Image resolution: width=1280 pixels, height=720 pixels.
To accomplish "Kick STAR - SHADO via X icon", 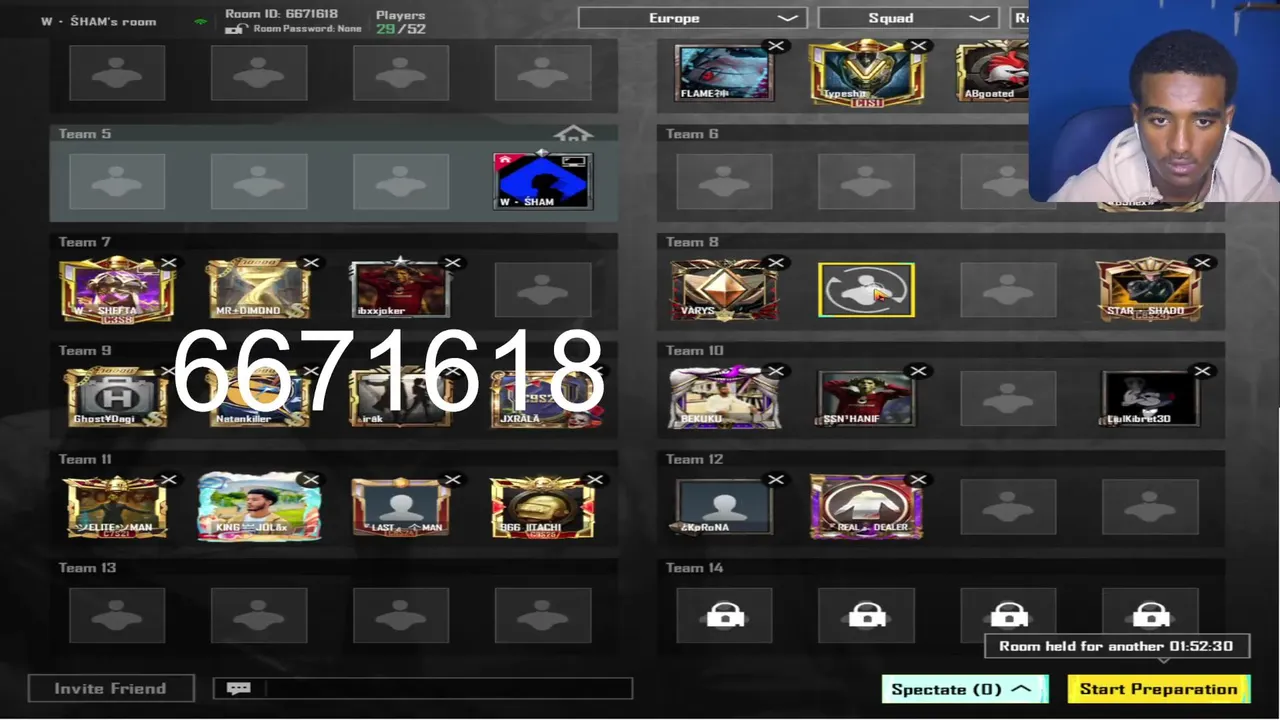I will (1202, 263).
